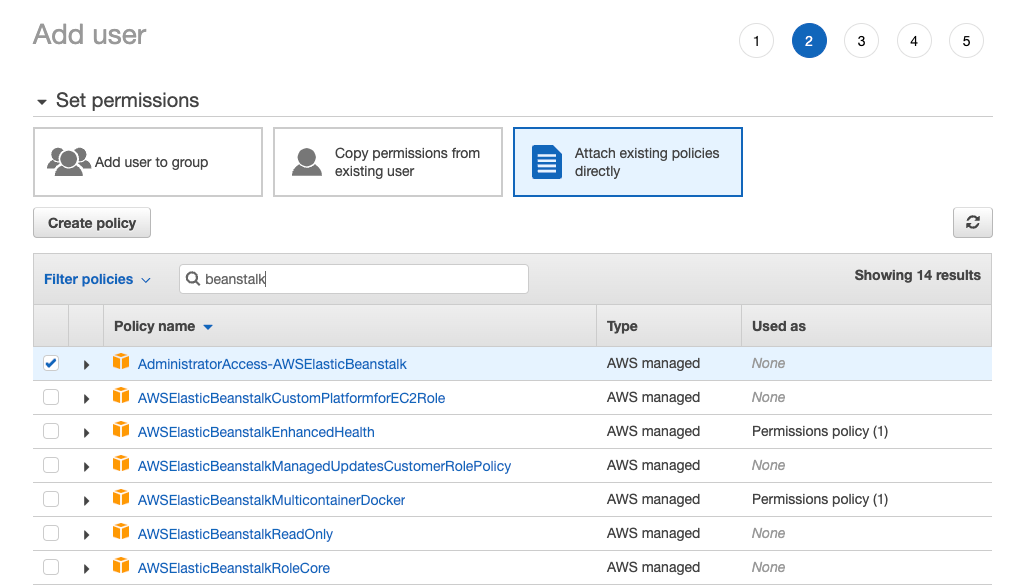Click the magnifier icon in search box

[192, 278]
